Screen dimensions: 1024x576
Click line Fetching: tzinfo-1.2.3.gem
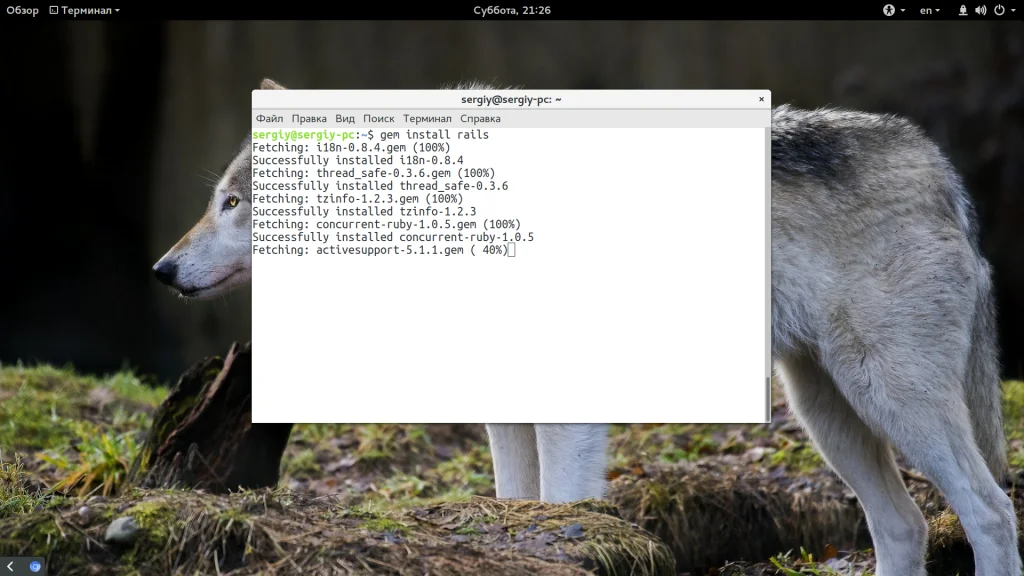(x=358, y=199)
